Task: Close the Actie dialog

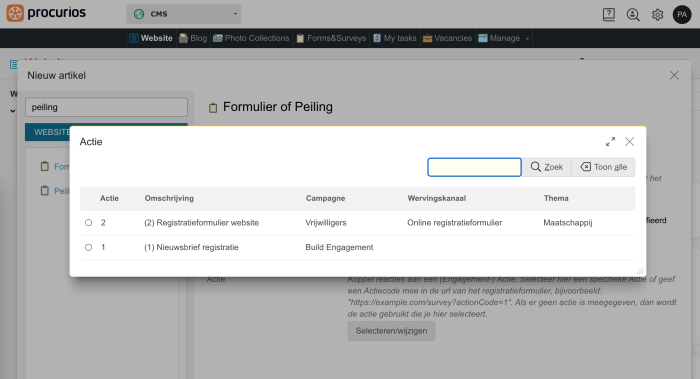Action: click(x=629, y=142)
